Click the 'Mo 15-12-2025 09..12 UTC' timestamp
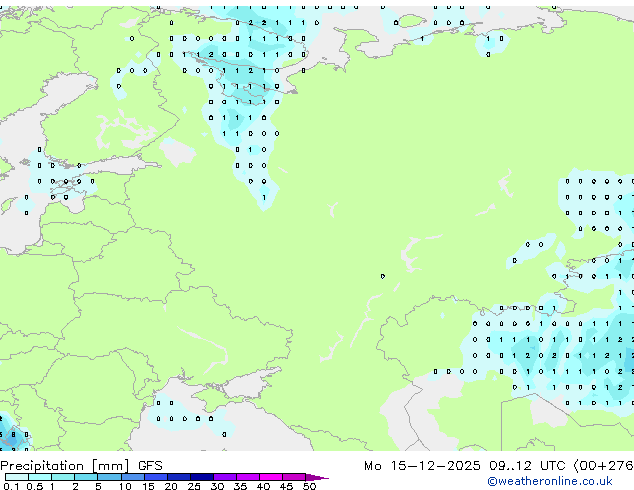Screen dimensions: 634x490 click(x=465, y=466)
